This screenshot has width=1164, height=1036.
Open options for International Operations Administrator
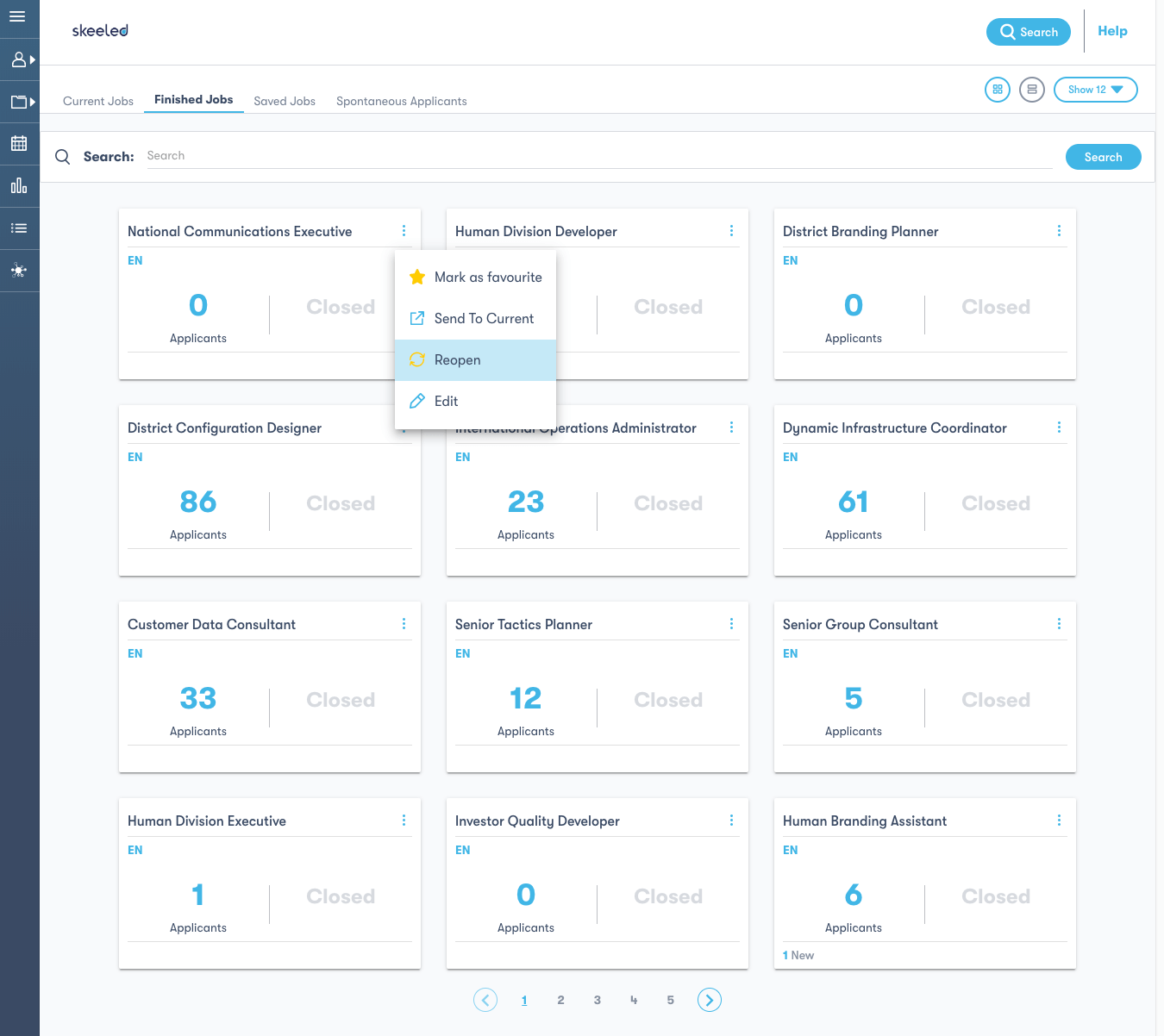pyautogui.click(x=731, y=428)
